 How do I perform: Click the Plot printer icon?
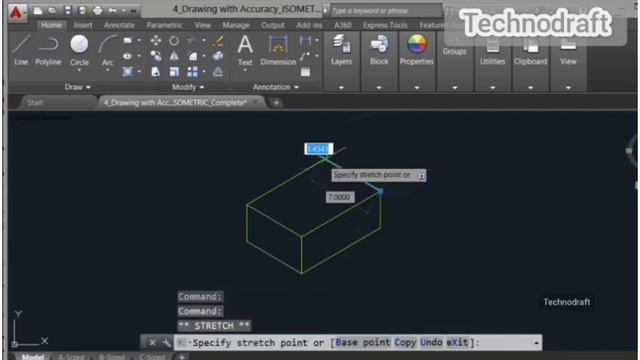coord(98,11)
